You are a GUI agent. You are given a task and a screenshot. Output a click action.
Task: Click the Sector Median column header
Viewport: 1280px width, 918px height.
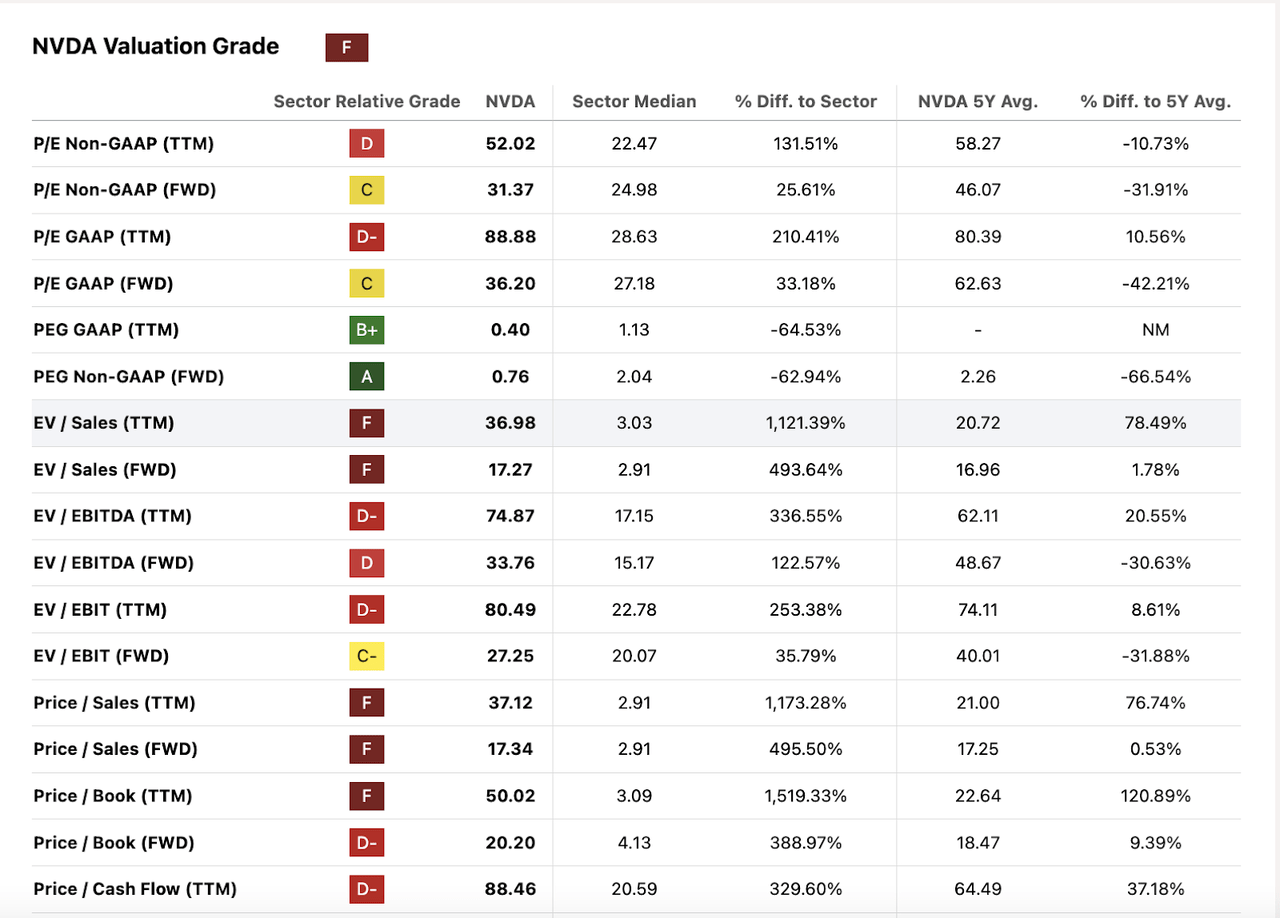point(634,101)
